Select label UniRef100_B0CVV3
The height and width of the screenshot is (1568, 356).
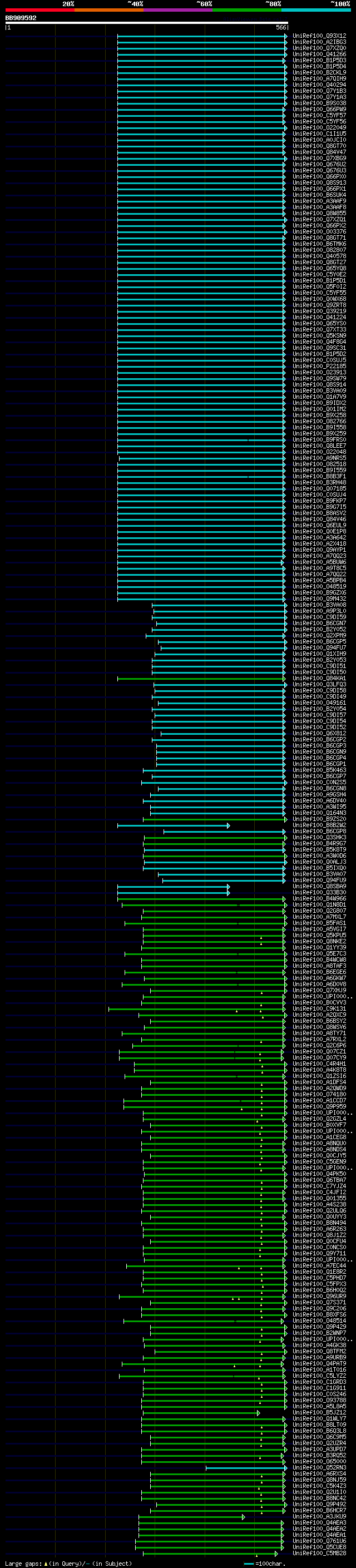pyautogui.click(x=319, y=1003)
